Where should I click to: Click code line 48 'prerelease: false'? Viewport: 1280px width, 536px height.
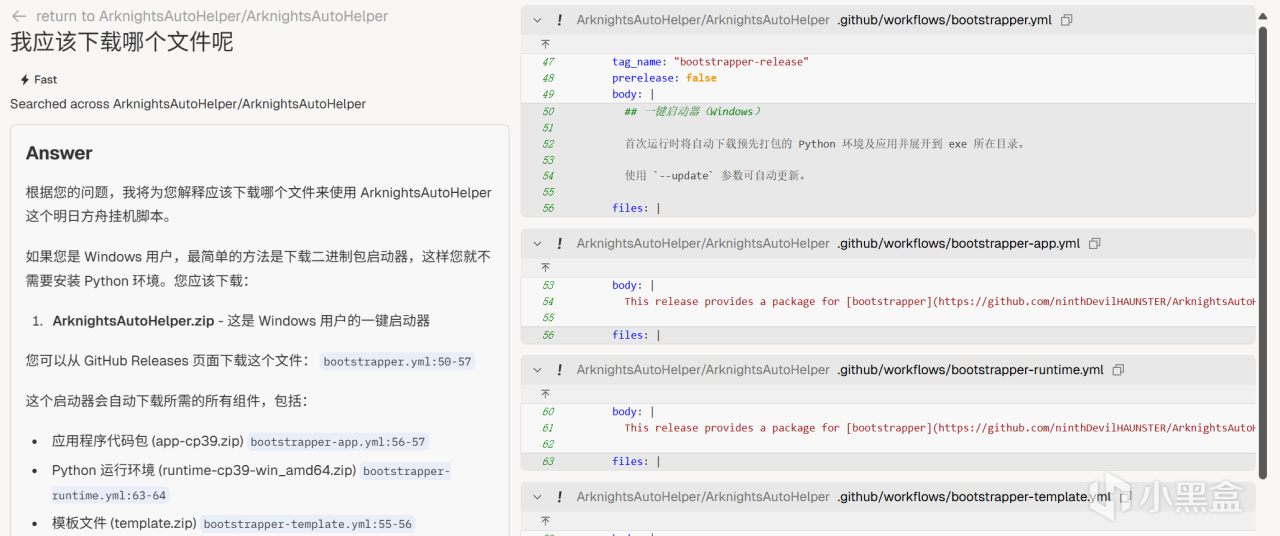pos(664,78)
